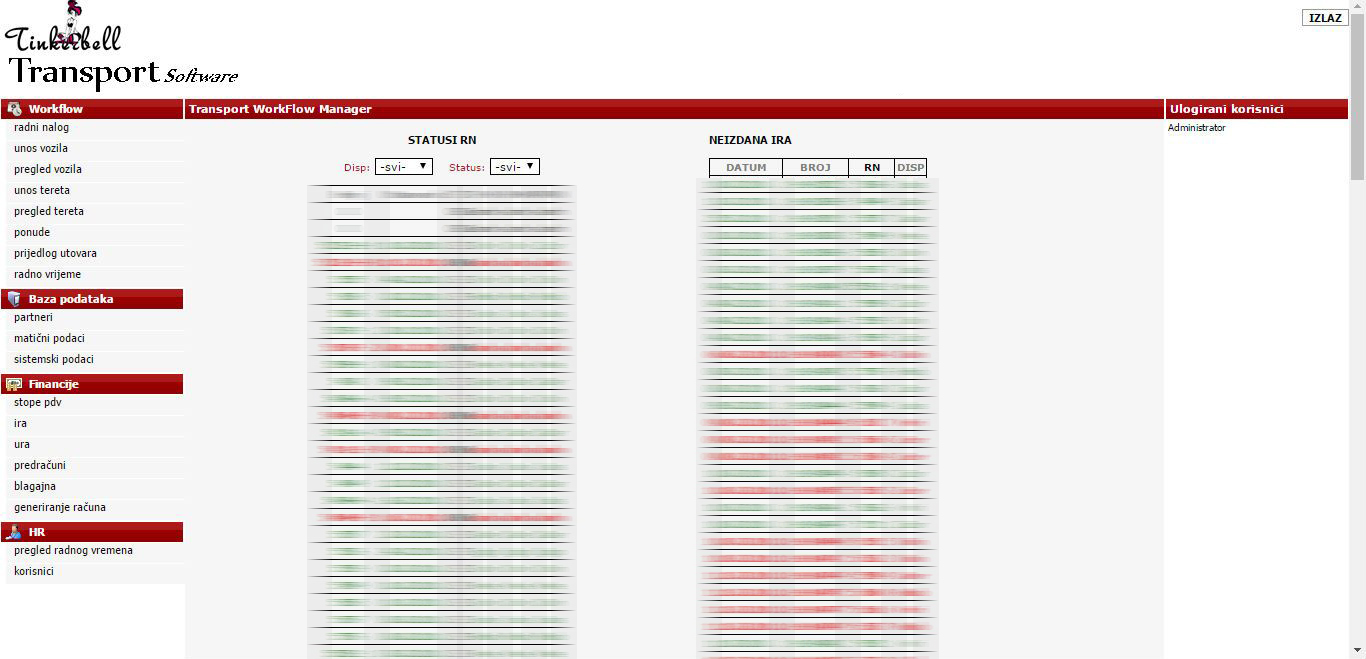Sort by the BROJ column header

[815, 168]
